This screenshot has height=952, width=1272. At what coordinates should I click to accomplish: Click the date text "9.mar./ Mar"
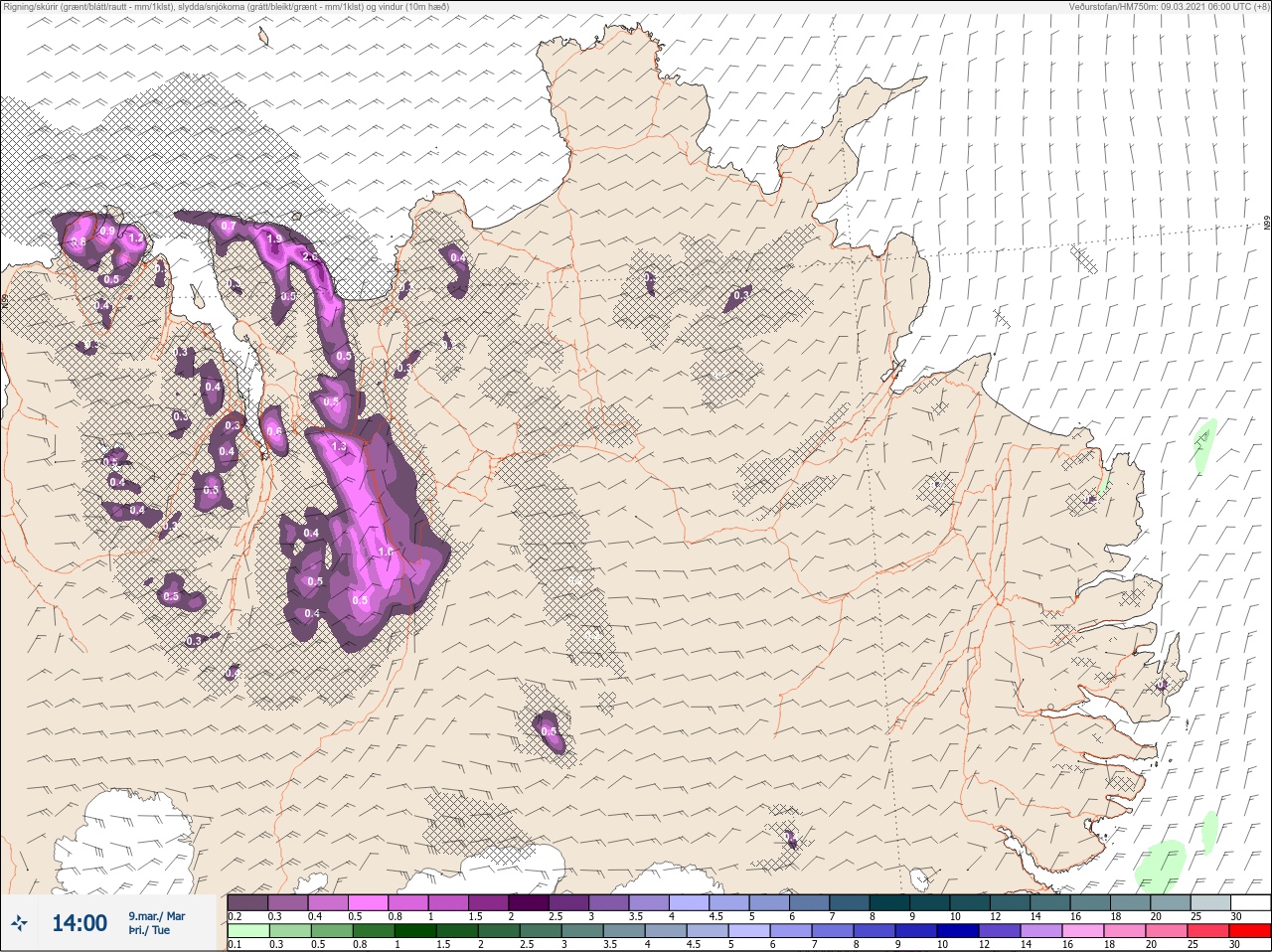pyautogui.click(x=156, y=915)
